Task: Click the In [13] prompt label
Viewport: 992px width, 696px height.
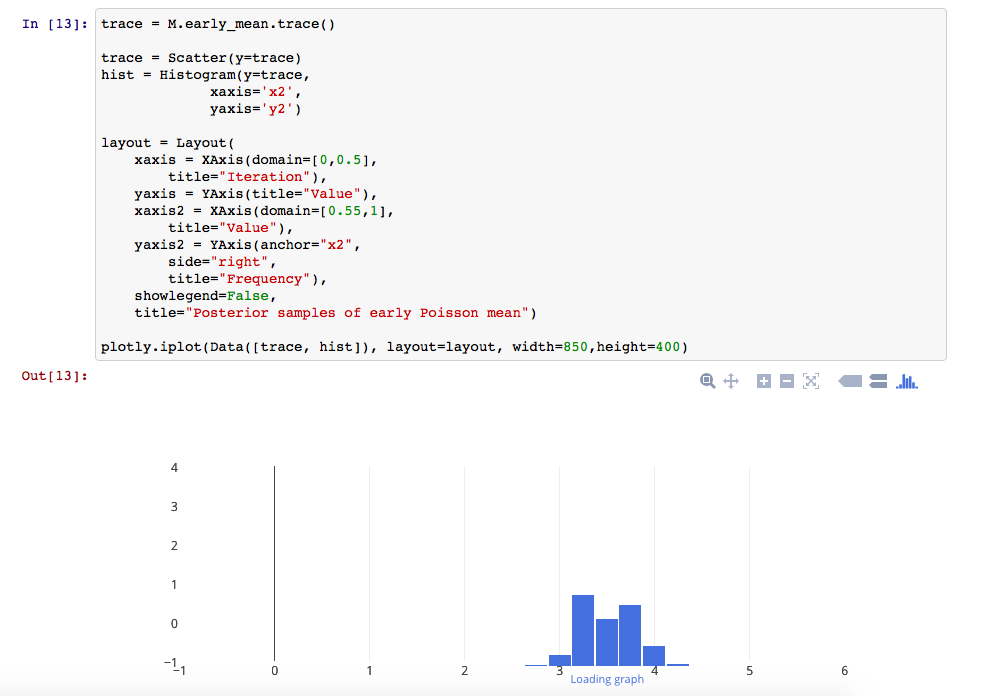Action: point(55,24)
